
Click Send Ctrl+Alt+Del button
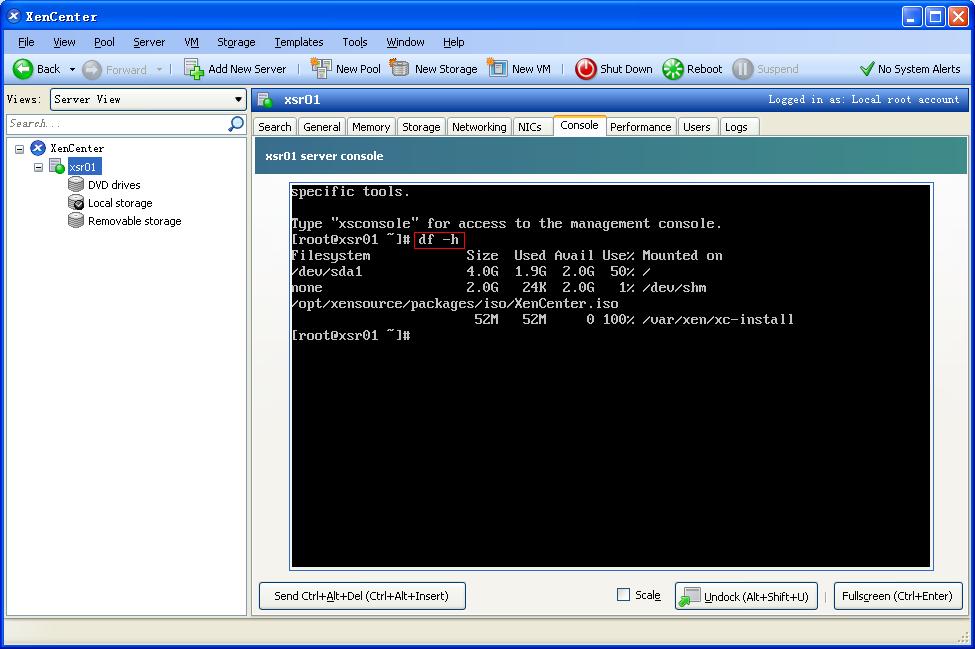click(362, 596)
